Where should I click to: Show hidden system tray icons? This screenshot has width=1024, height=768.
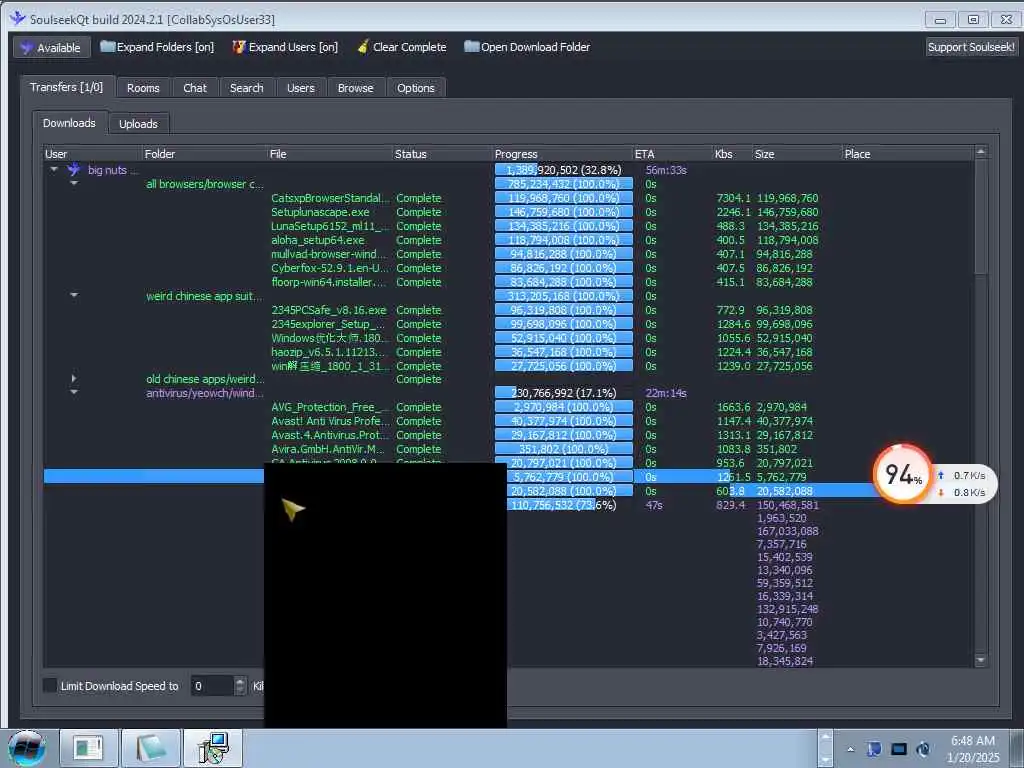pyautogui.click(x=850, y=749)
